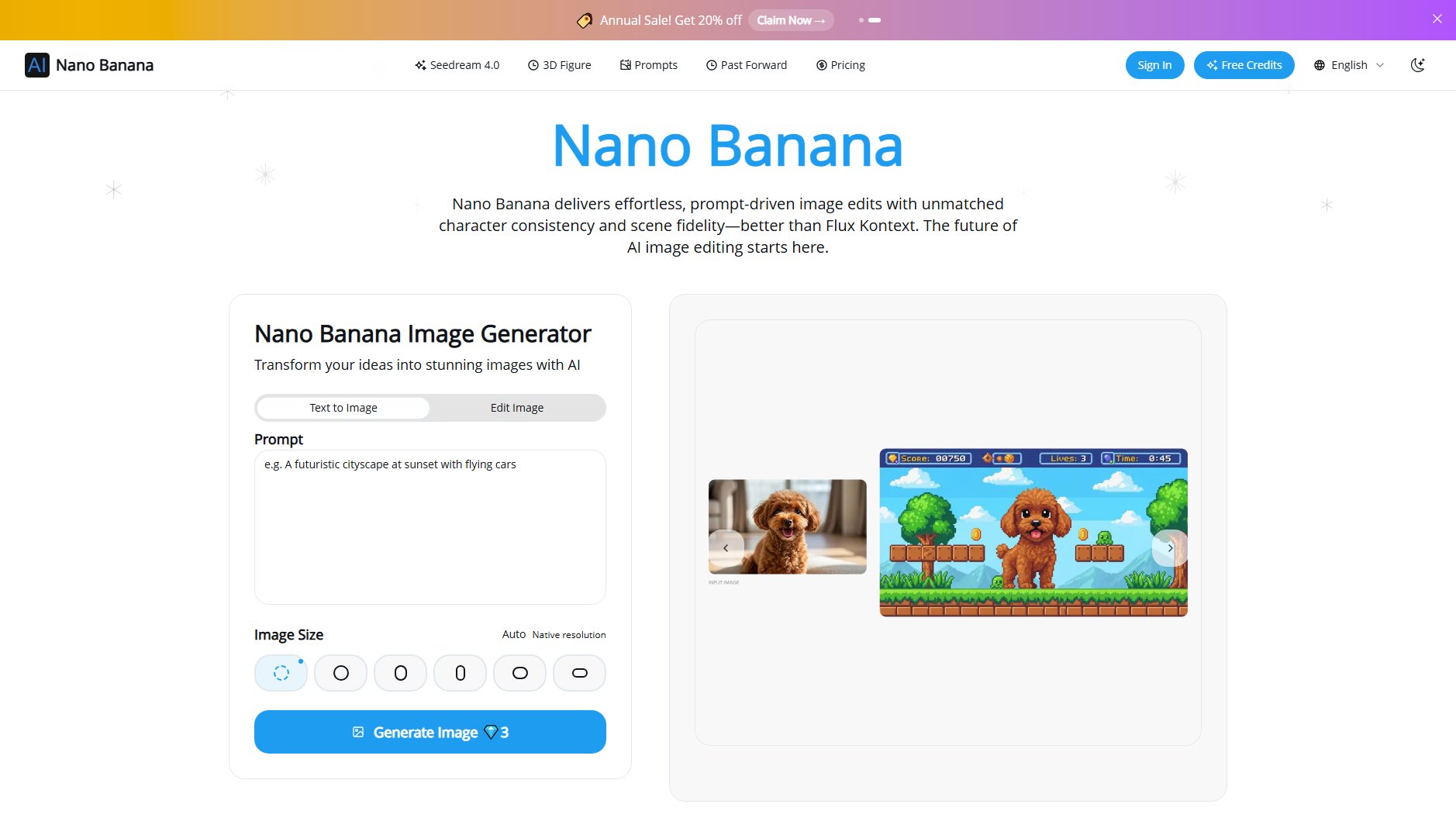The height and width of the screenshot is (835, 1456).
Task: Click the sale tag icon in banner
Action: coord(585,20)
